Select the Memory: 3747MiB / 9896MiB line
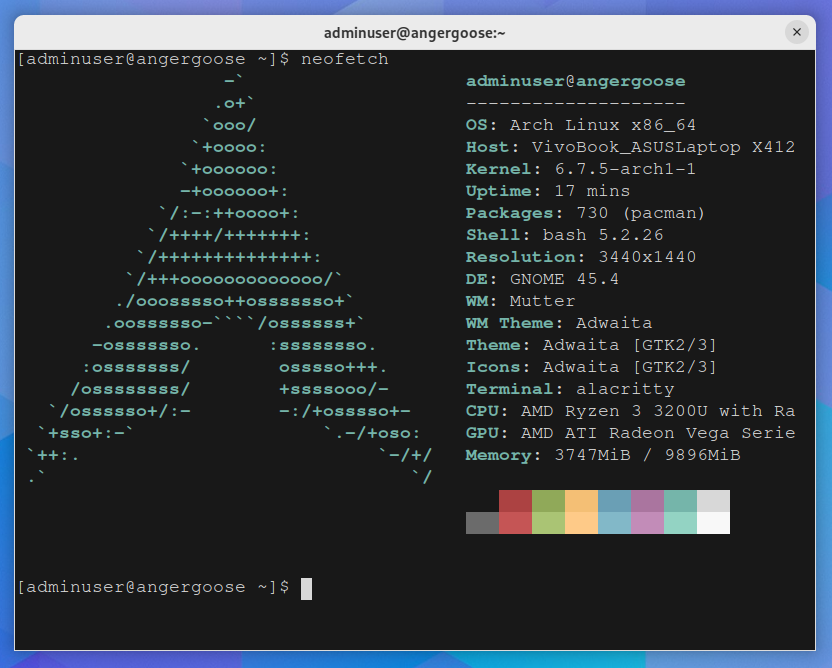The image size is (832, 668). pyautogui.click(x=603, y=455)
